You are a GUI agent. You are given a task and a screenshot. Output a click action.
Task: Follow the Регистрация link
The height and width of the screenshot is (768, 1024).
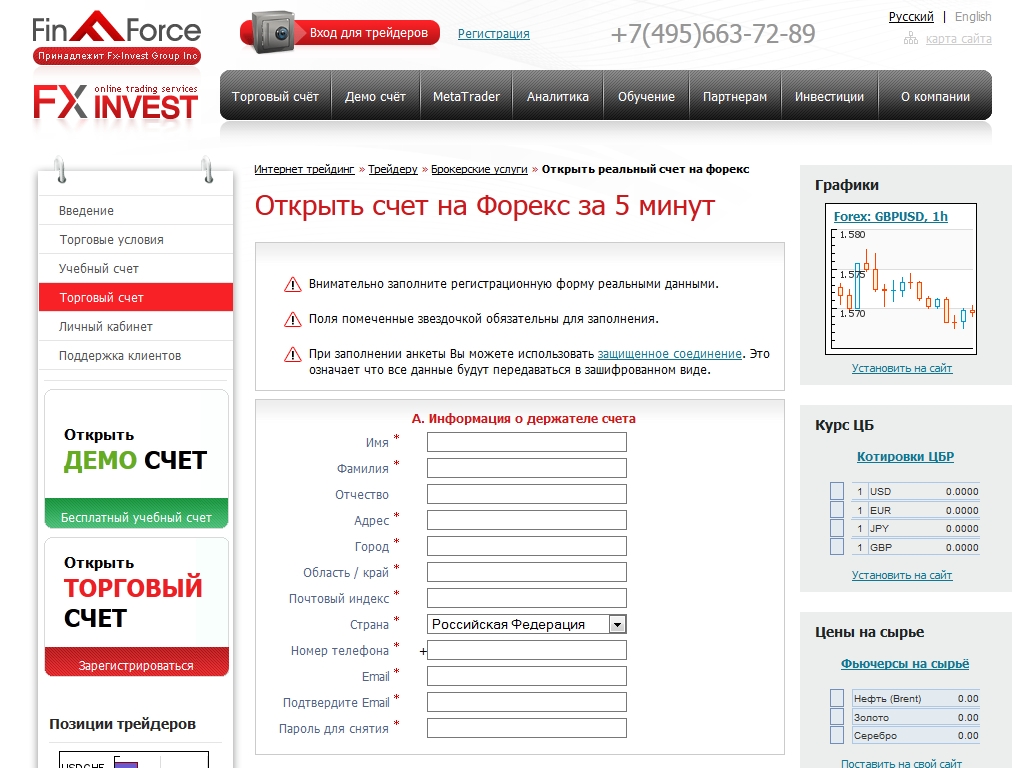[x=494, y=34]
